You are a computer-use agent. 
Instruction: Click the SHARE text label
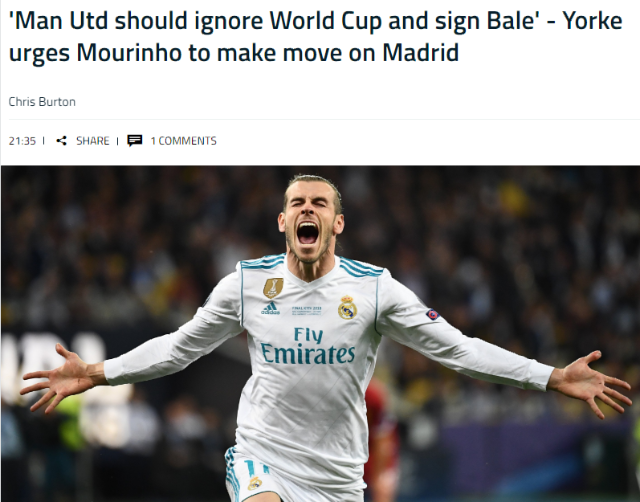coord(93,141)
